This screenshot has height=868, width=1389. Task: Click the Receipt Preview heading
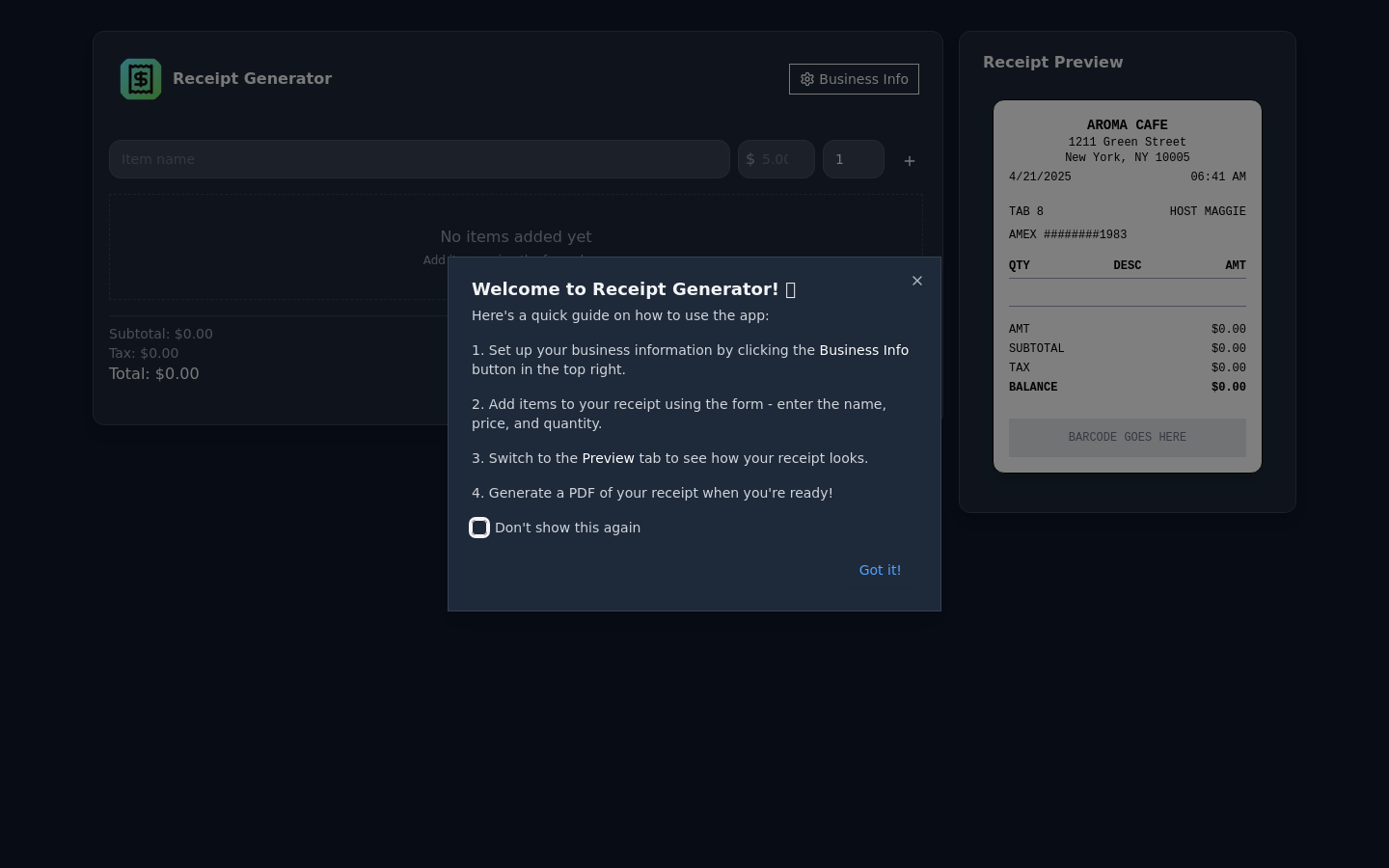click(1052, 62)
